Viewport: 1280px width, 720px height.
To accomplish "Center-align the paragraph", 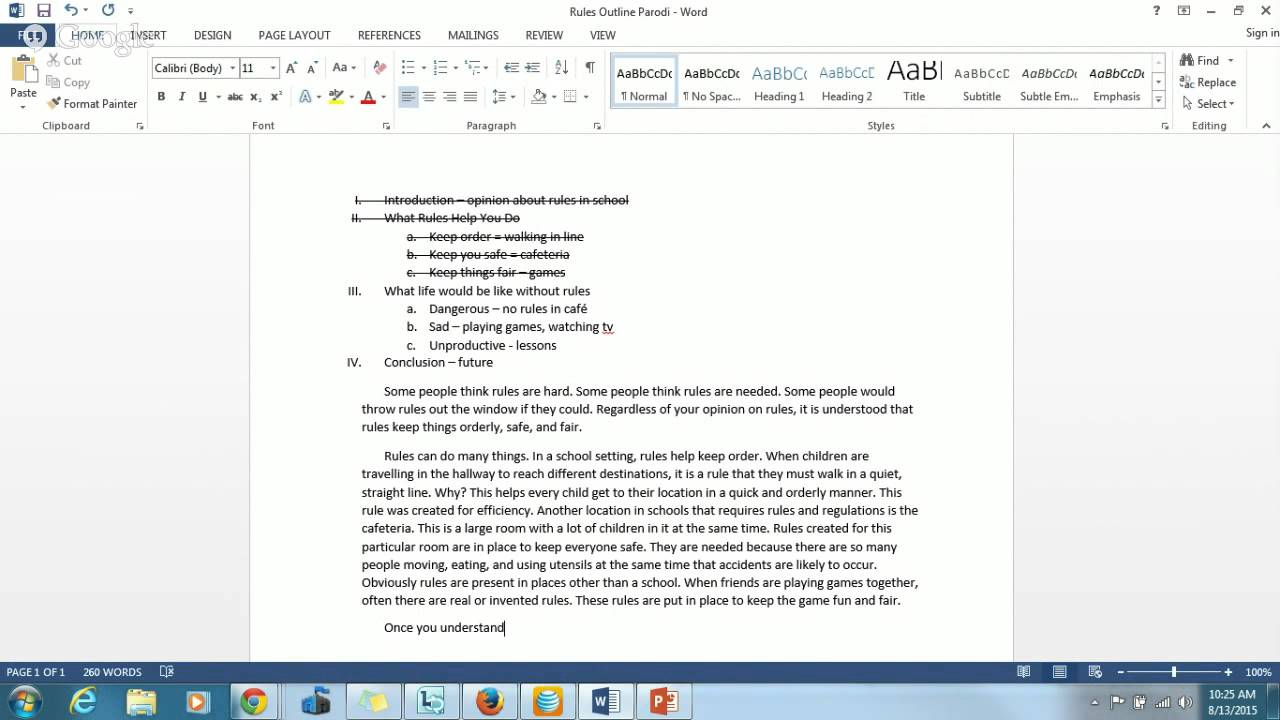I will 429,97.
